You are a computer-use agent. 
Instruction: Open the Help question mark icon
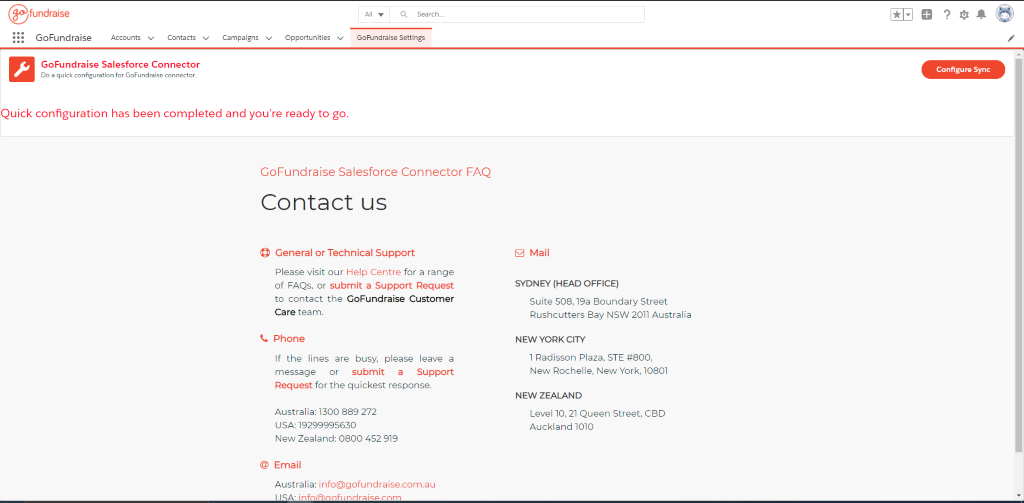(946, 14)
